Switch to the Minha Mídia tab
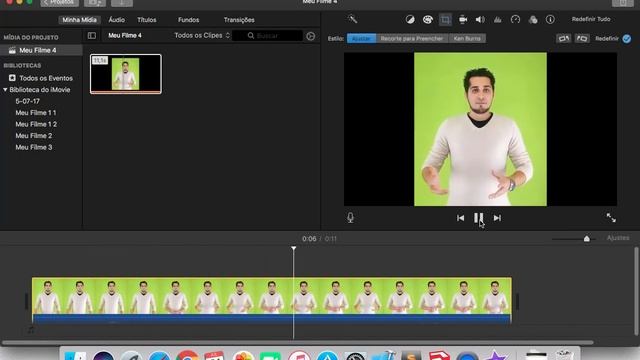 80,20
